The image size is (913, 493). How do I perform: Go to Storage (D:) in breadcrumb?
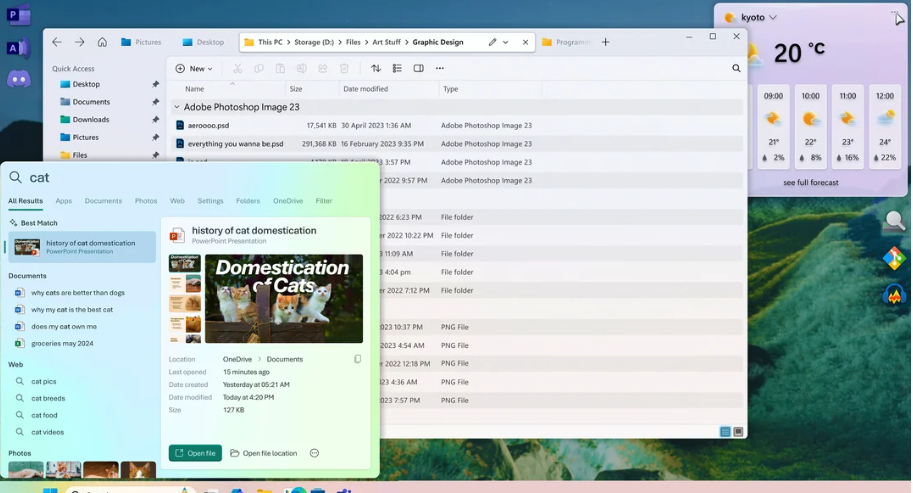314,42
